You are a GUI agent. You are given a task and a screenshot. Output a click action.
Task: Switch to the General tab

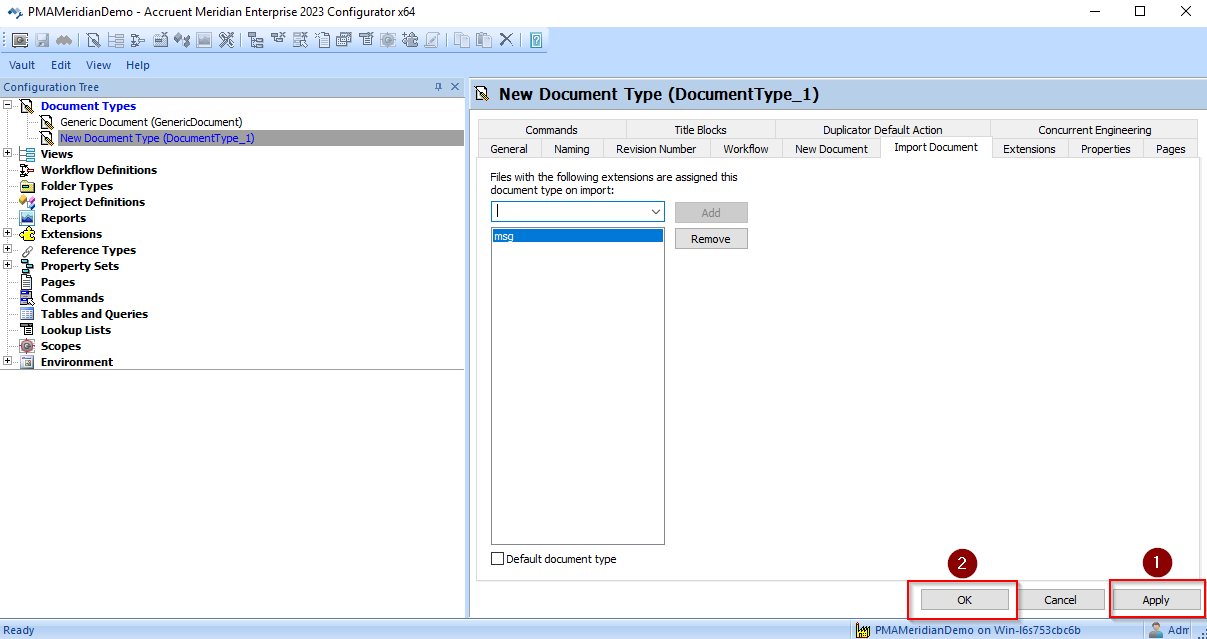click(x=509, y=149)
